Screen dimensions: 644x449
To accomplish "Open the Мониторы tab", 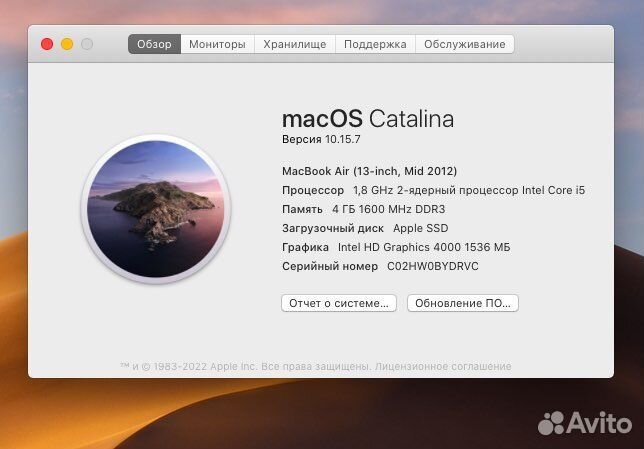I will [217, 44].
